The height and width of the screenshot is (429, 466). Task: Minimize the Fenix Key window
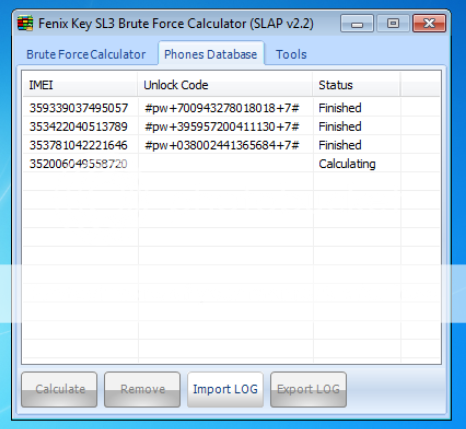click(x=357, y=24)
